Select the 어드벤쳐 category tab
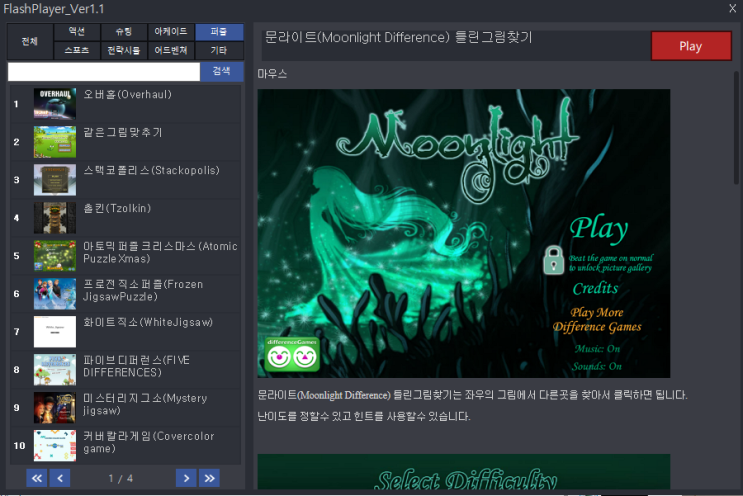 point(171,50)
